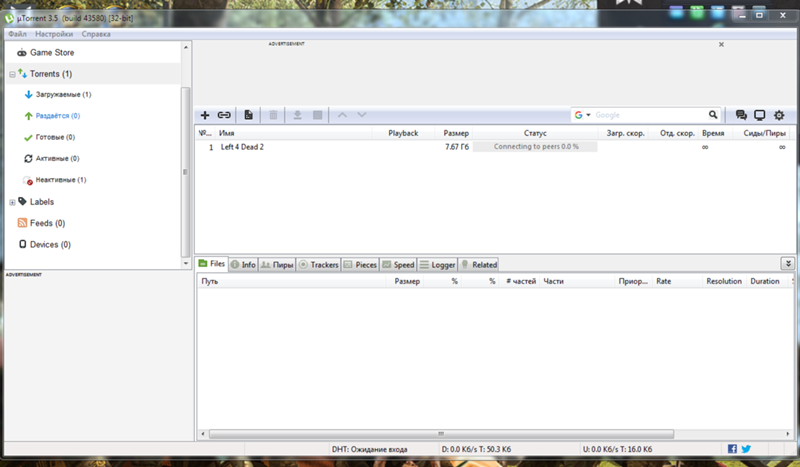Select Готовые (0) filter
This screenshot has height=467, width=800.
click(55, 137)
